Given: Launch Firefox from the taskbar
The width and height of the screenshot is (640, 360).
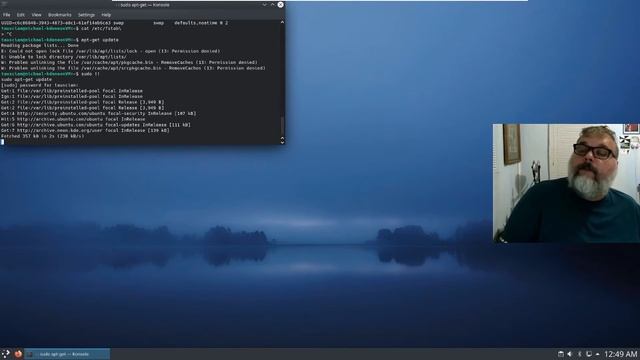Looking at the screenshot, I should pos(18,354).
